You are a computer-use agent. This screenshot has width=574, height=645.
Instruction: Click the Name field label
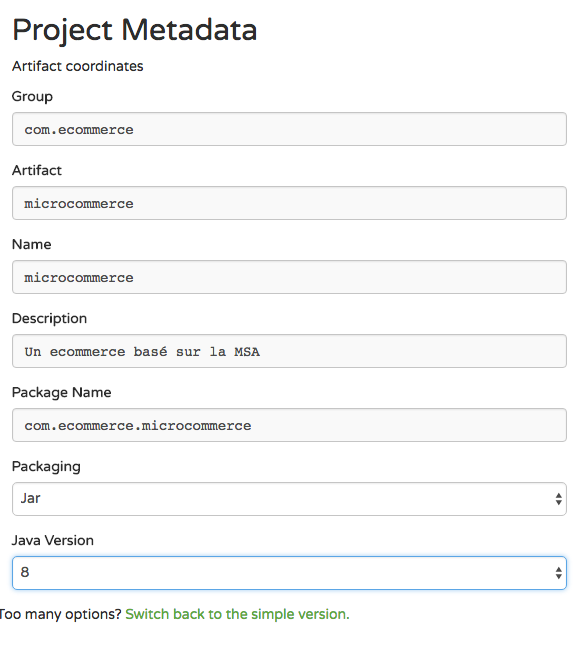(32, 244)
